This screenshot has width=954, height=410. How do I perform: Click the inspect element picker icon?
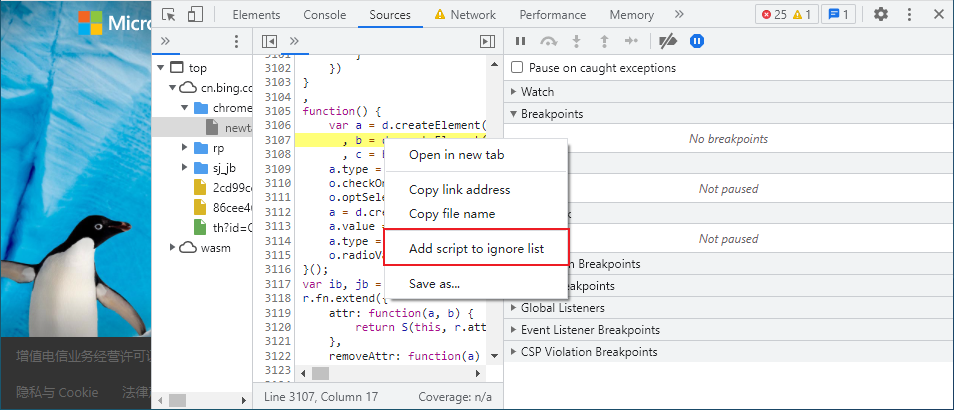pos(169,15)
